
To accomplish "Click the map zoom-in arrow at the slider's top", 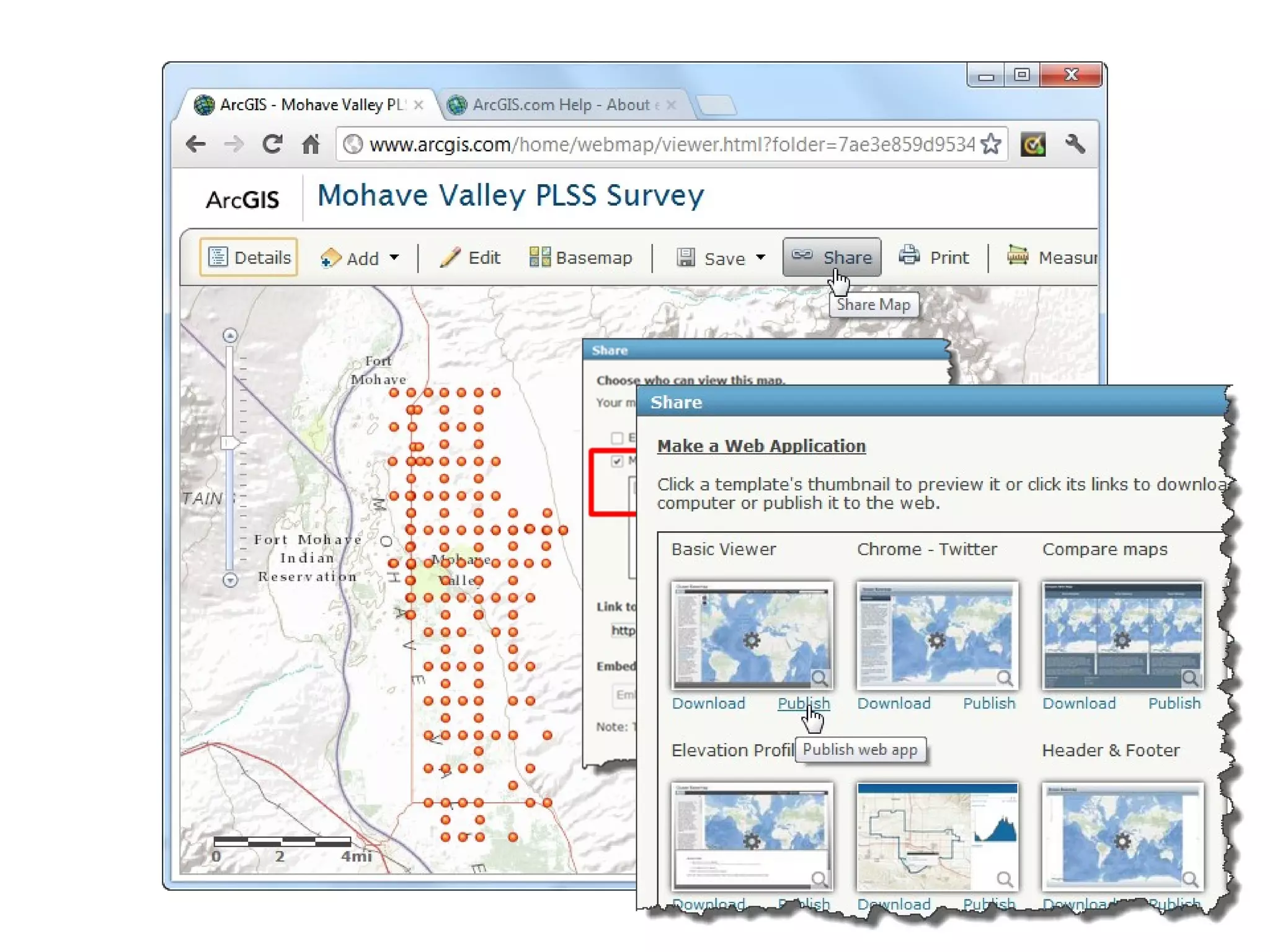I will click(230, 336).
